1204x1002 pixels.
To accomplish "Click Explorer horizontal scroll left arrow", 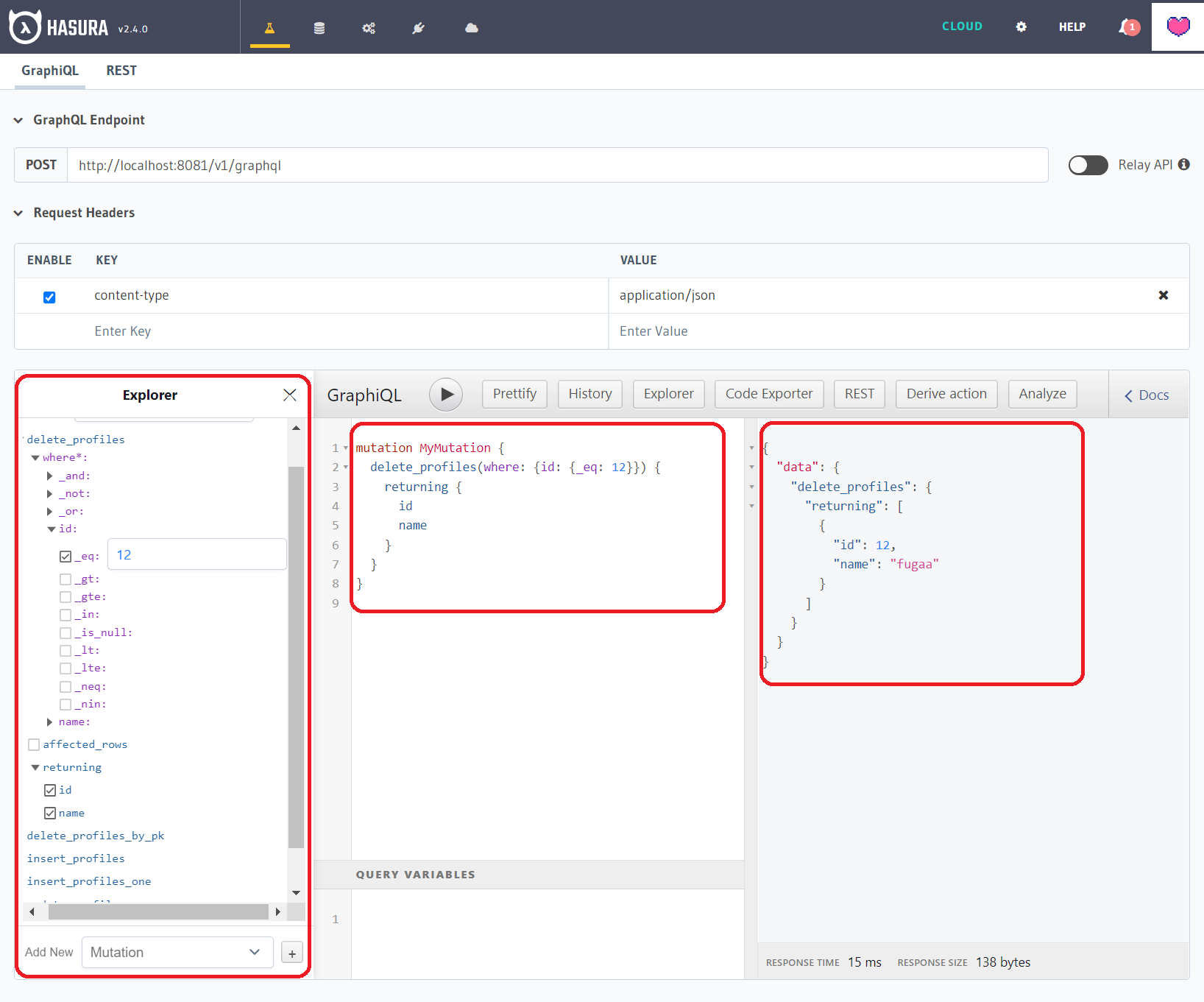I will click(32, 911).
